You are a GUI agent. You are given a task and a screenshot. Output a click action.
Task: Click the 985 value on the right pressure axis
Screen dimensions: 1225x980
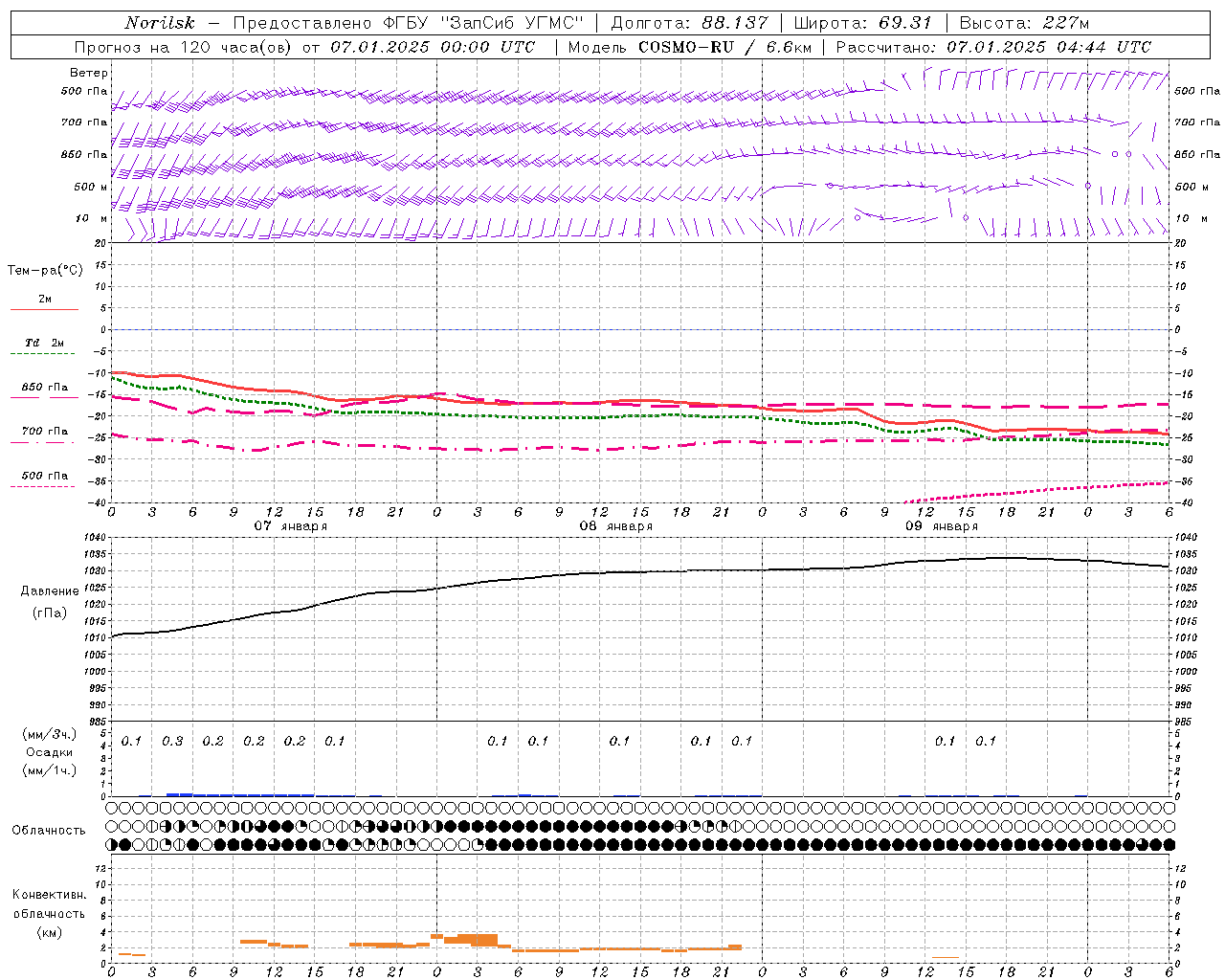coord(1183,722)
